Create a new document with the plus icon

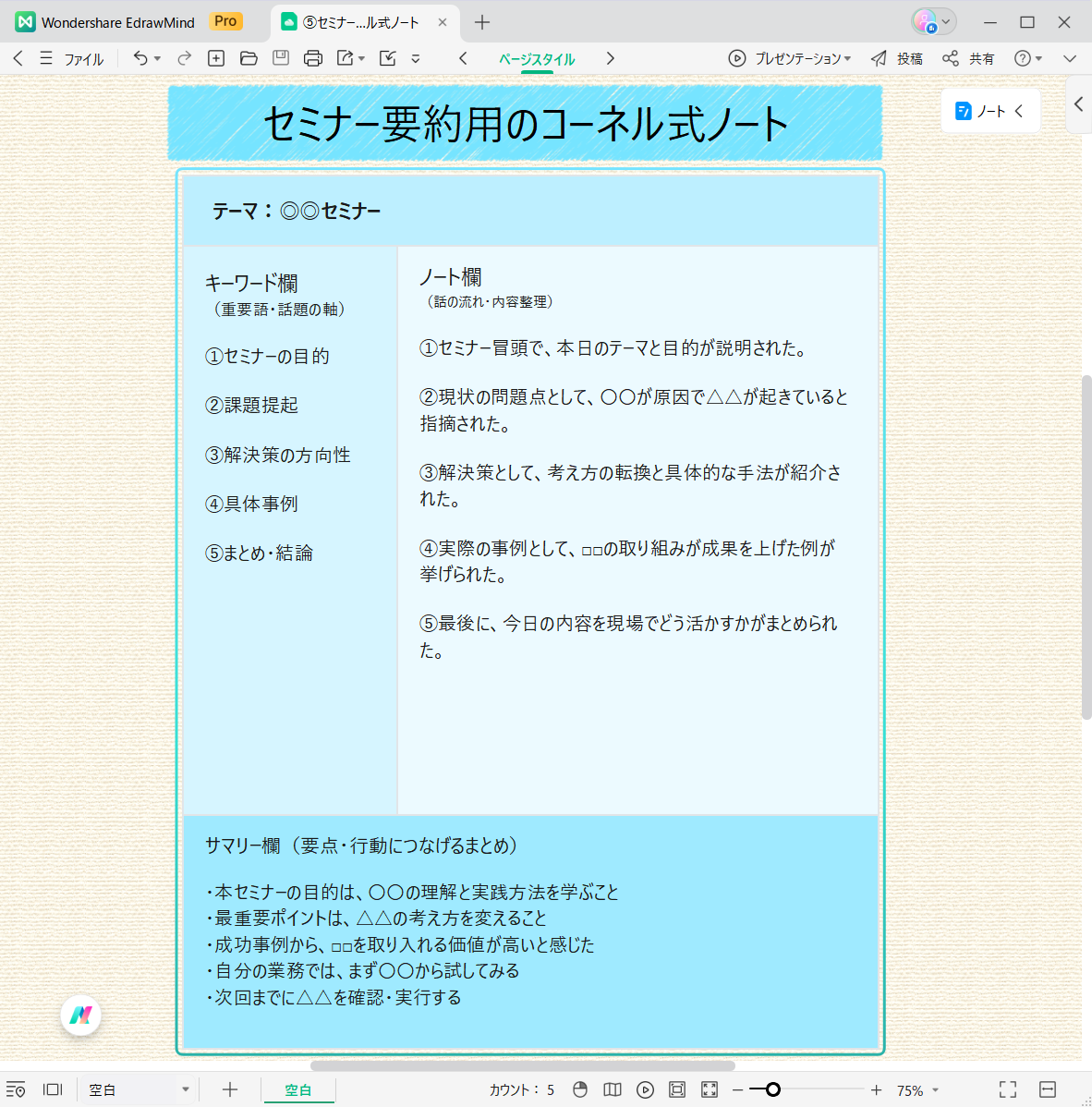point(215,57)
